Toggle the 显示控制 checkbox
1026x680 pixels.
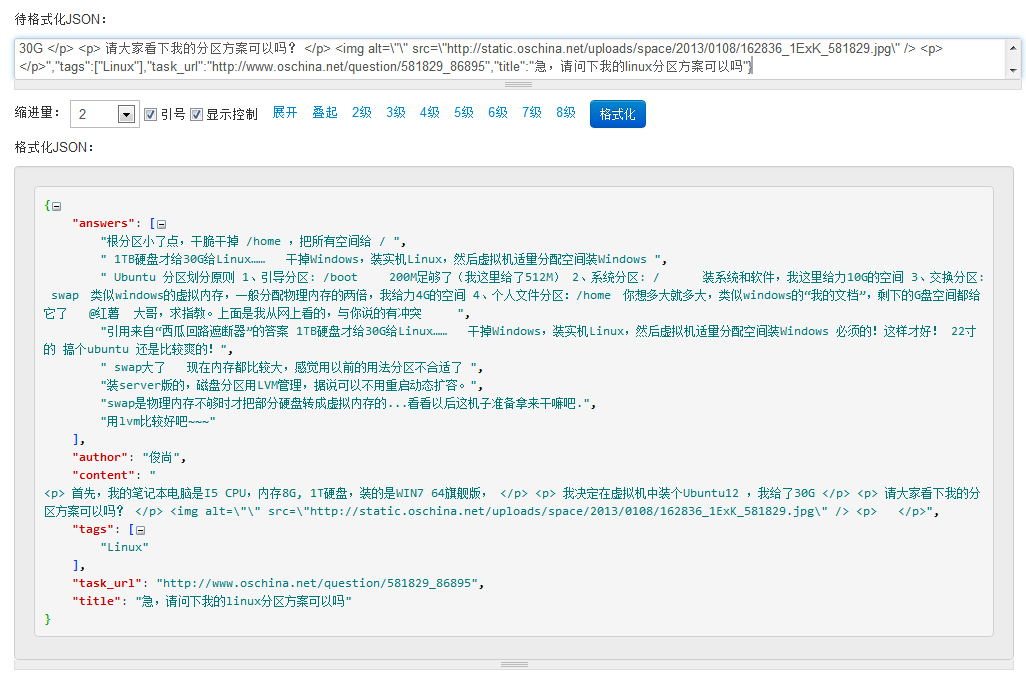tap(197, 114)
